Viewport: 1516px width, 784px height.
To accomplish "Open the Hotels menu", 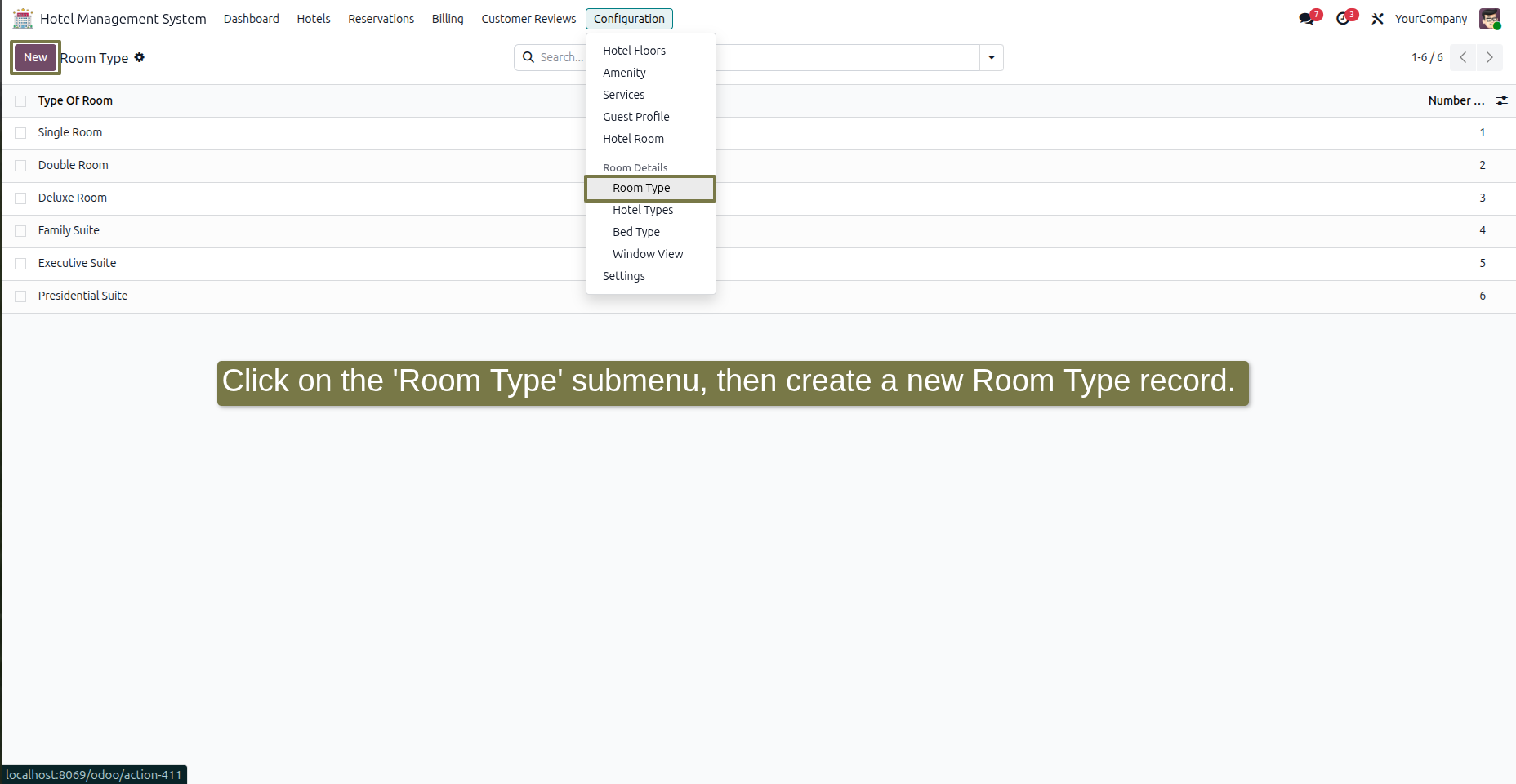I will tap(314, 19).
